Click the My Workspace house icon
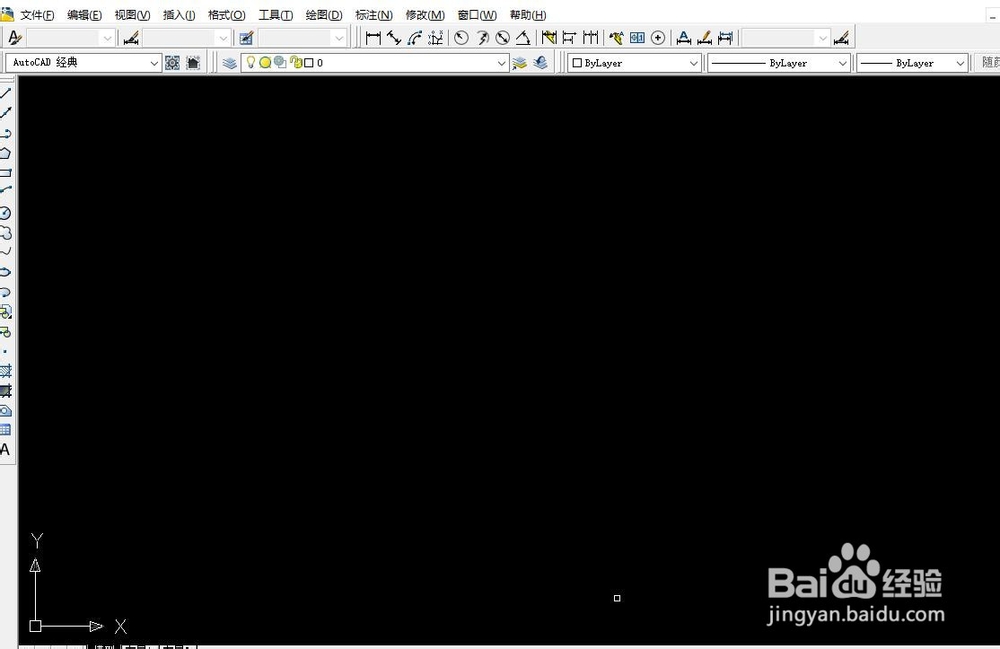Viewport: 1000px width, 649px height. point(193,62)
